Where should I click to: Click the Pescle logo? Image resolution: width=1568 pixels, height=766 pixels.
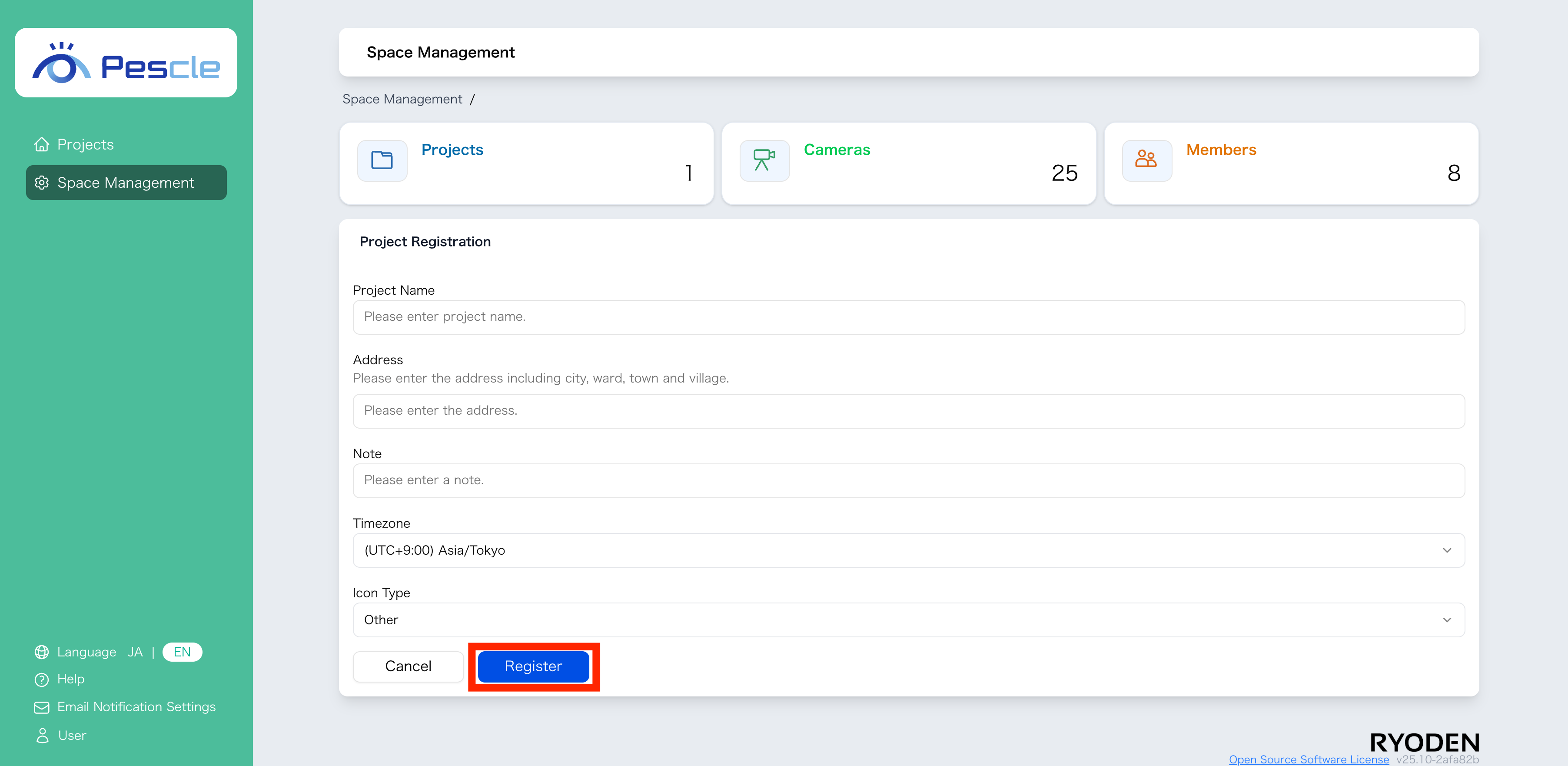pyautogui.click(x=126, y=61)
